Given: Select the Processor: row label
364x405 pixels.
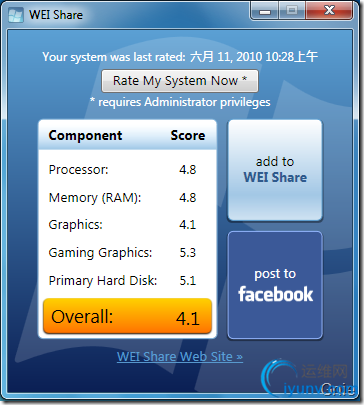Looking at the screenshot, I should coord(79,170).
